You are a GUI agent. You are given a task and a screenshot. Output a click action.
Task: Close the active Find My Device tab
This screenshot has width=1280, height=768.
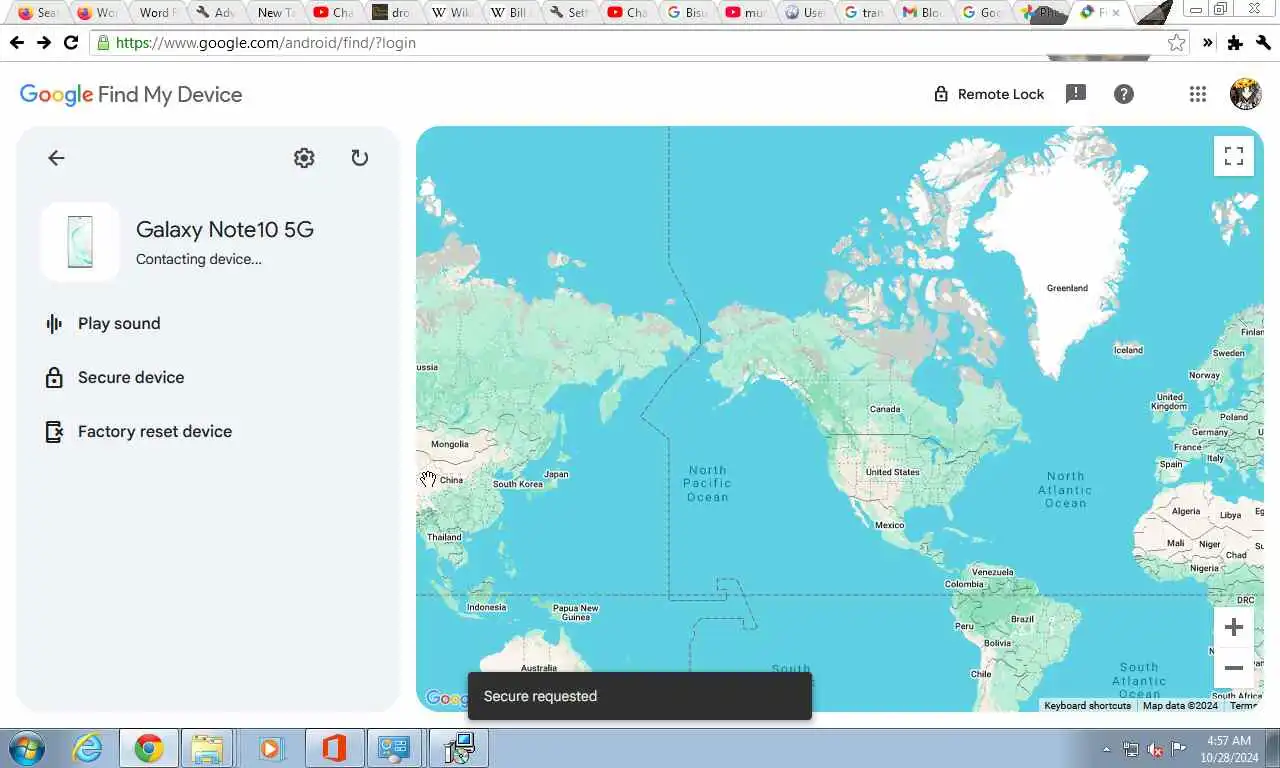1116,13
